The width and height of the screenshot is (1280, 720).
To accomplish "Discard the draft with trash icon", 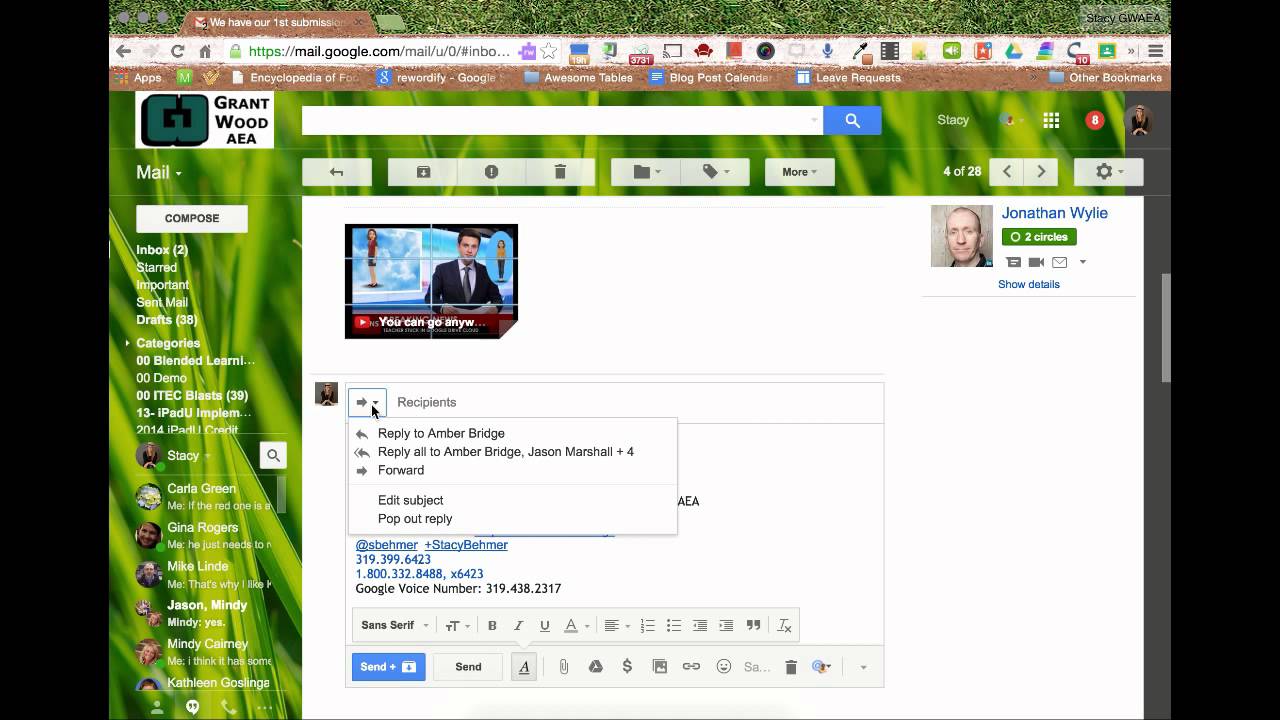I will pyautogui.click(x=791, y=667).
